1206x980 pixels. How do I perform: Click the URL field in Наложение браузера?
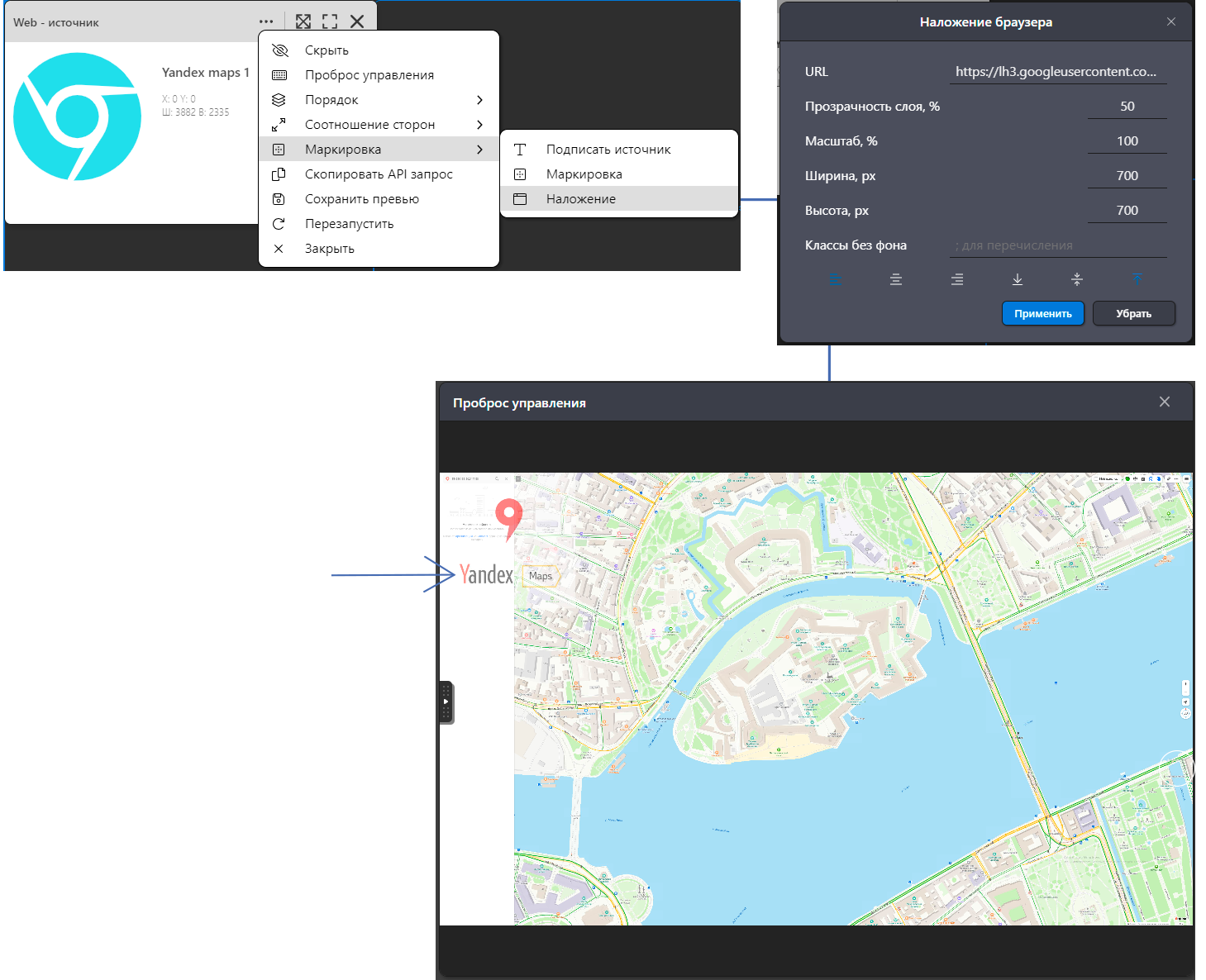[x=1058, y=72]
